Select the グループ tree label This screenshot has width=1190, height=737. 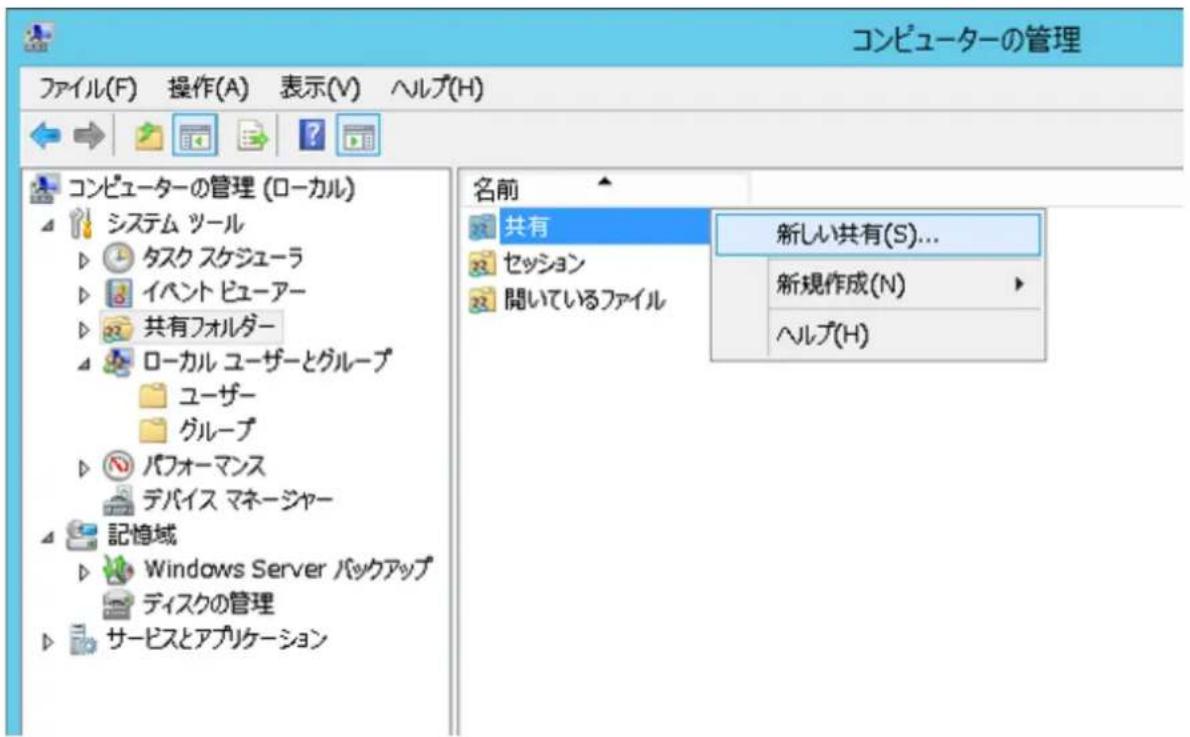point(217,430)
